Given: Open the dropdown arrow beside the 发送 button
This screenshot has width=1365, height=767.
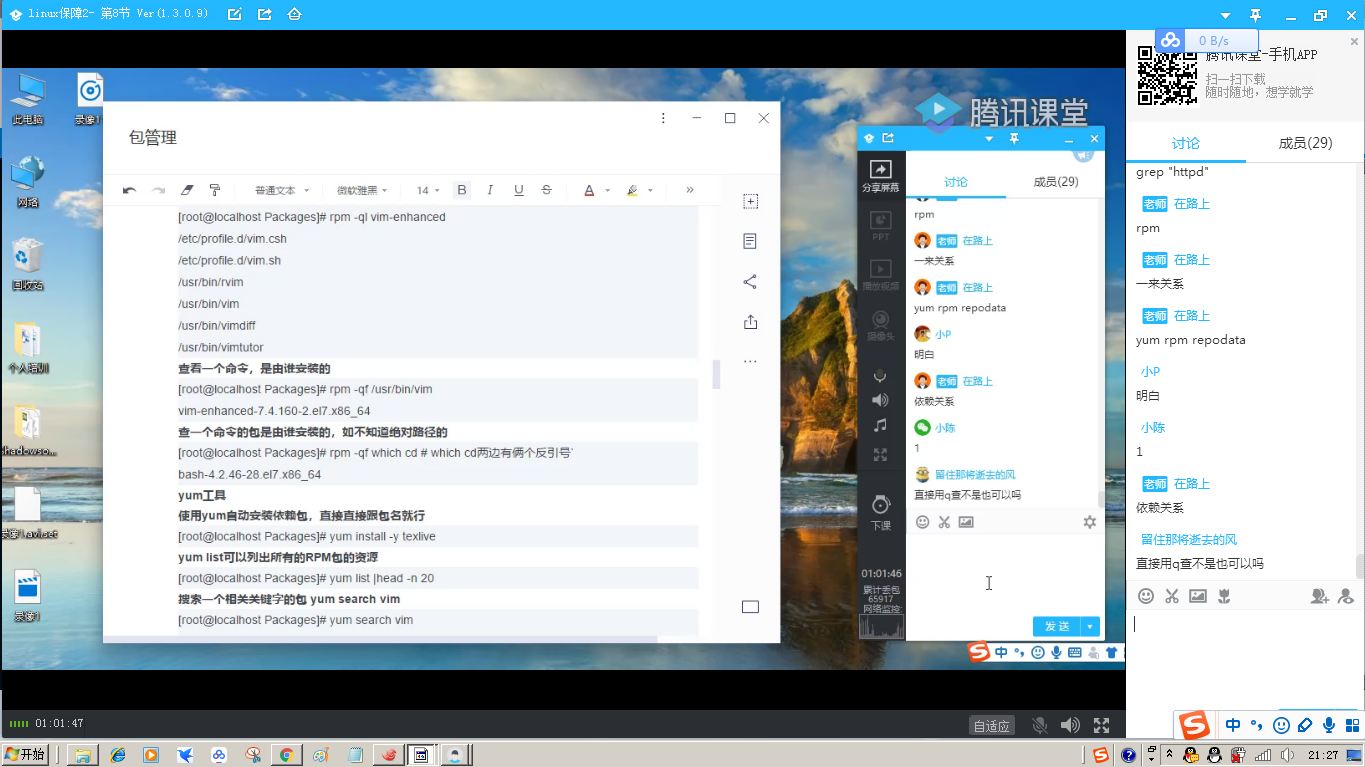Looking at the screenshot, I should (x=1091, y=626).
